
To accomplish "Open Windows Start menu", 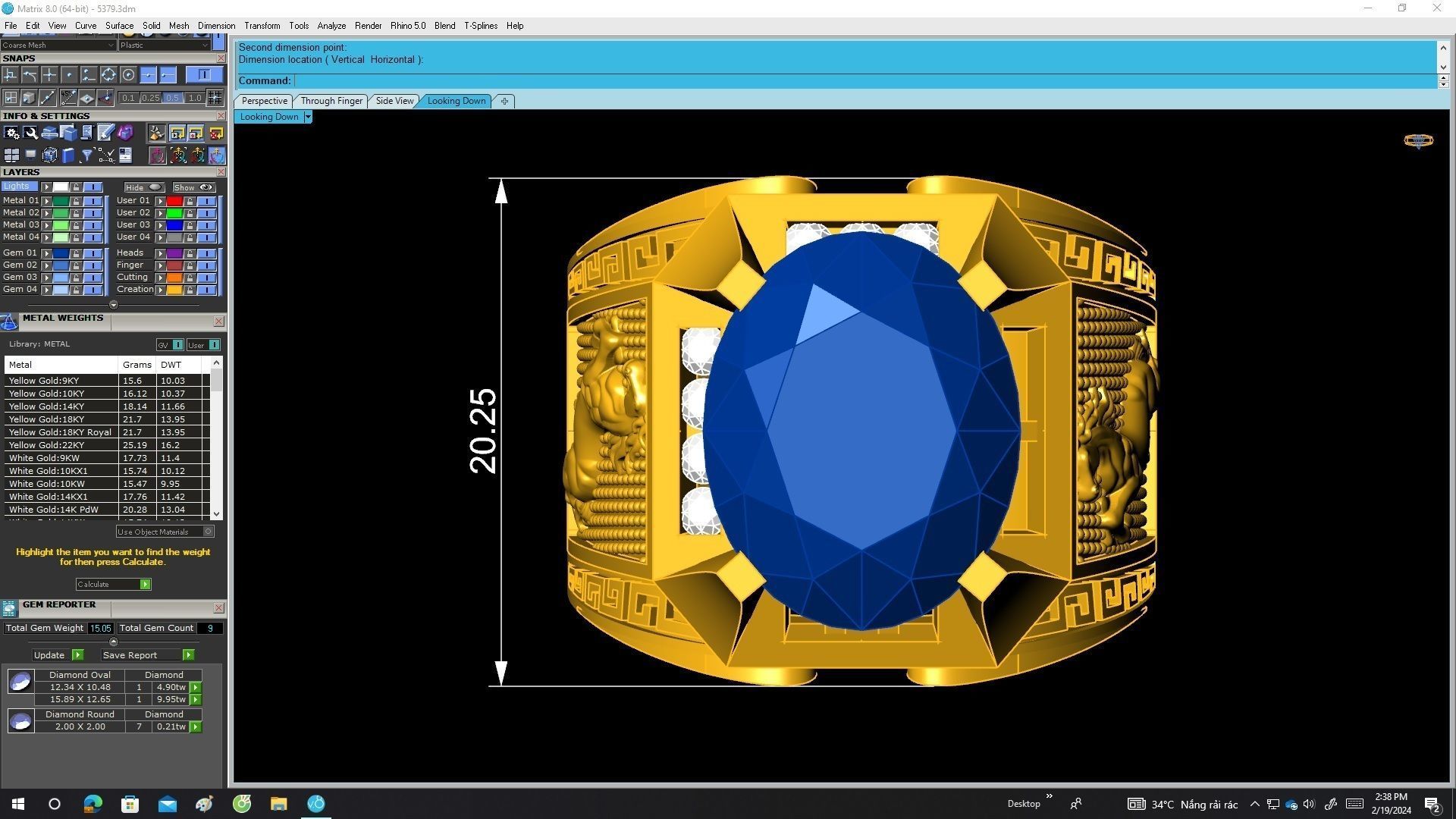I will point(18,804).
